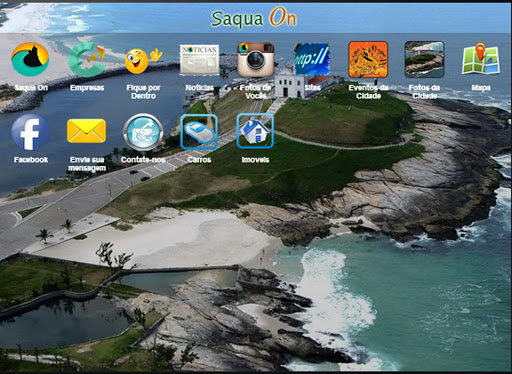
Task: Click the Mapa text label
Action: tap(481, 88)
